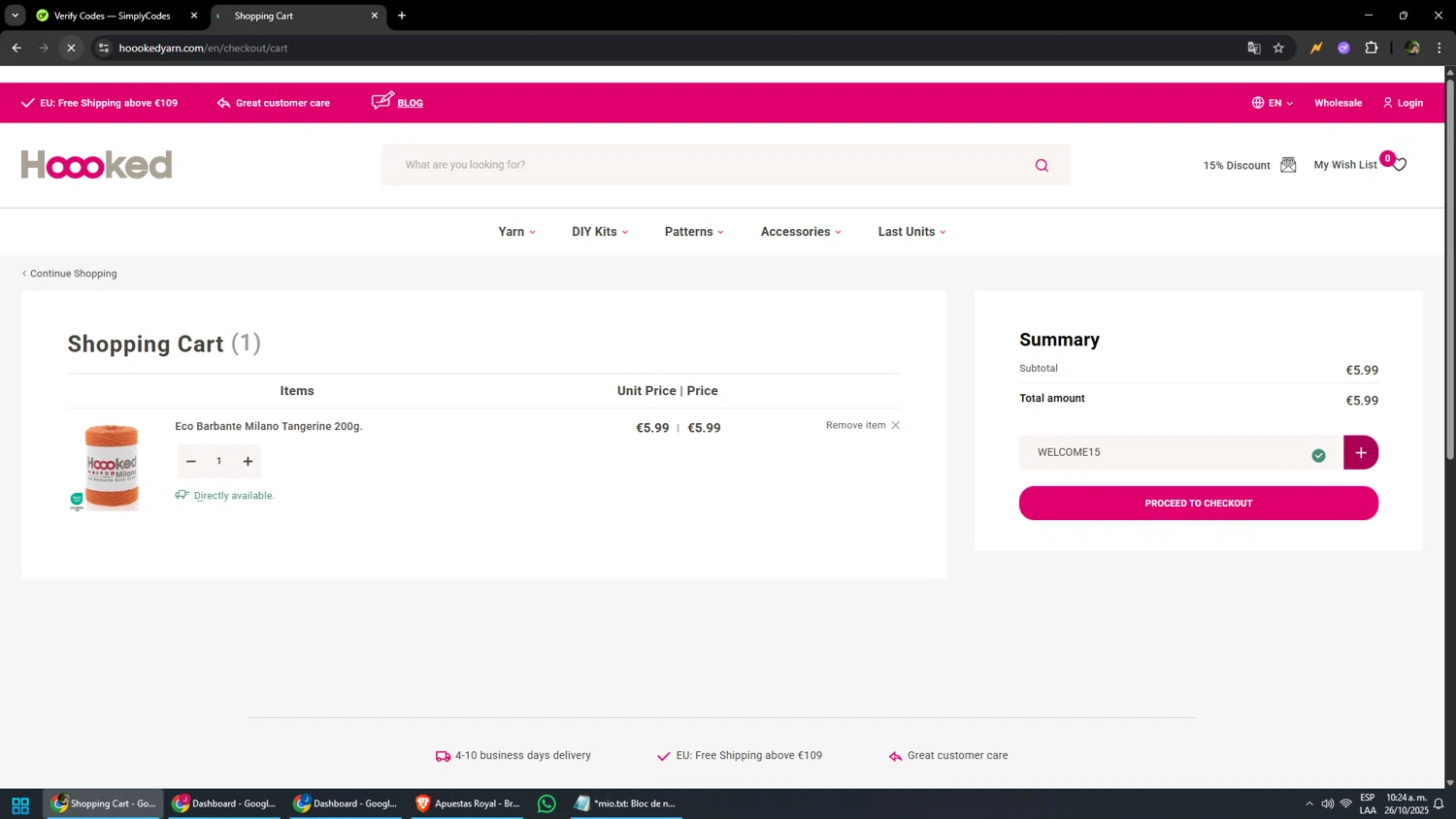
Task: Open a new browser tab
Action: [402, 16]
